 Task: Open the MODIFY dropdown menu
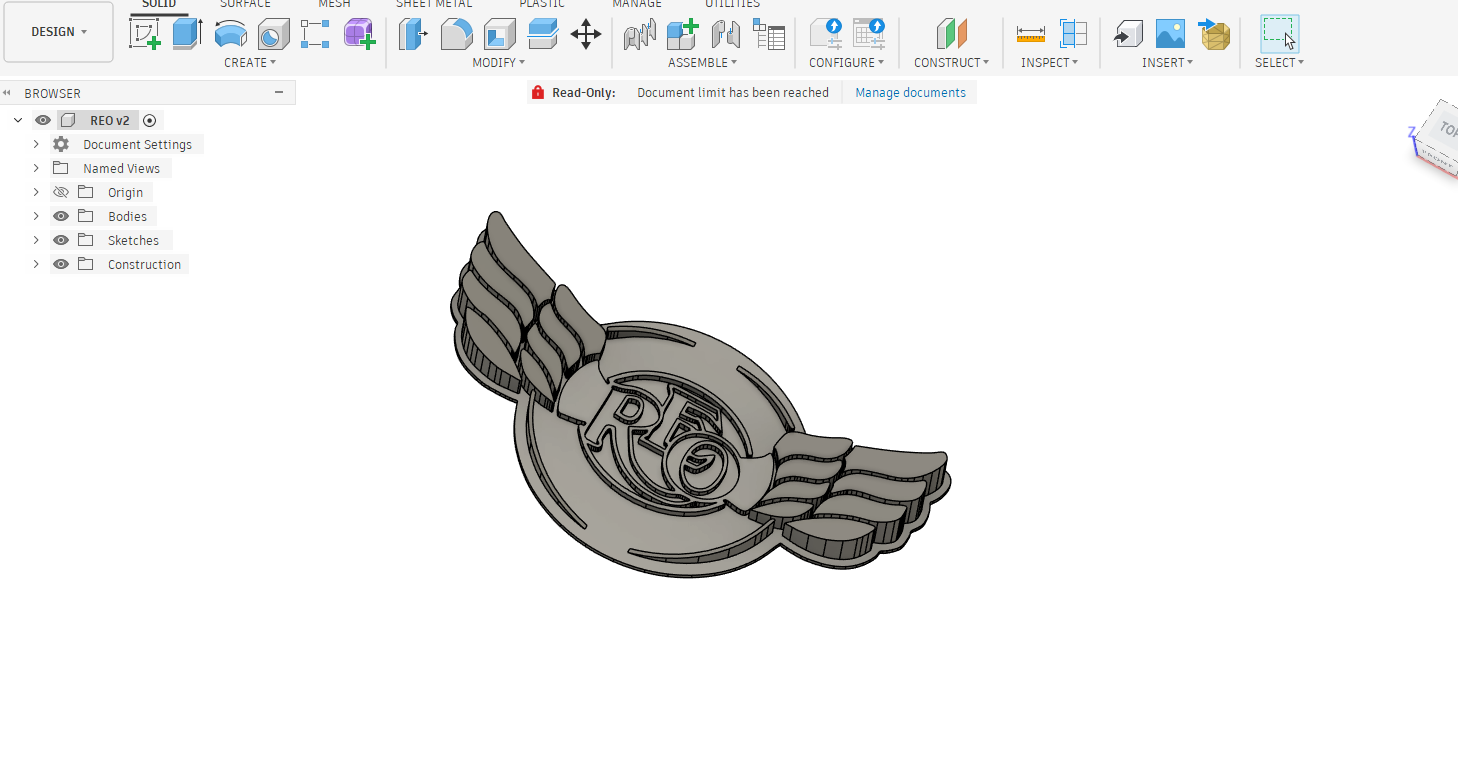click(x=498, y=62)
